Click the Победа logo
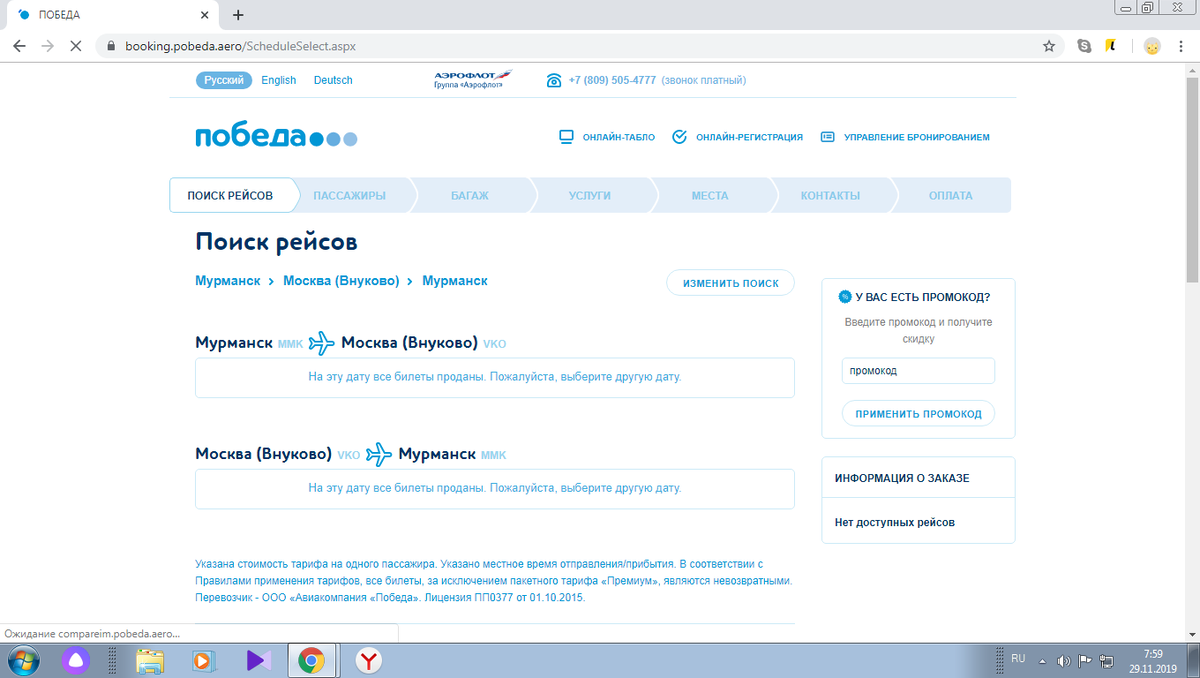This screenshot has width=1200, height=678. coord(276,137)
